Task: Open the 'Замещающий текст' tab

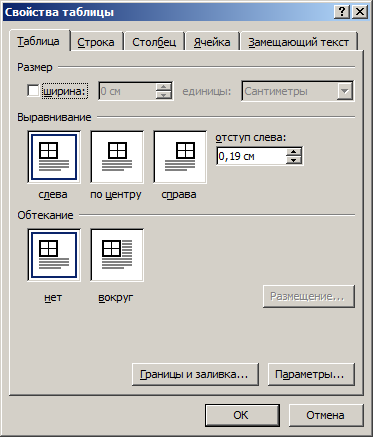Action: coord(299,42)
